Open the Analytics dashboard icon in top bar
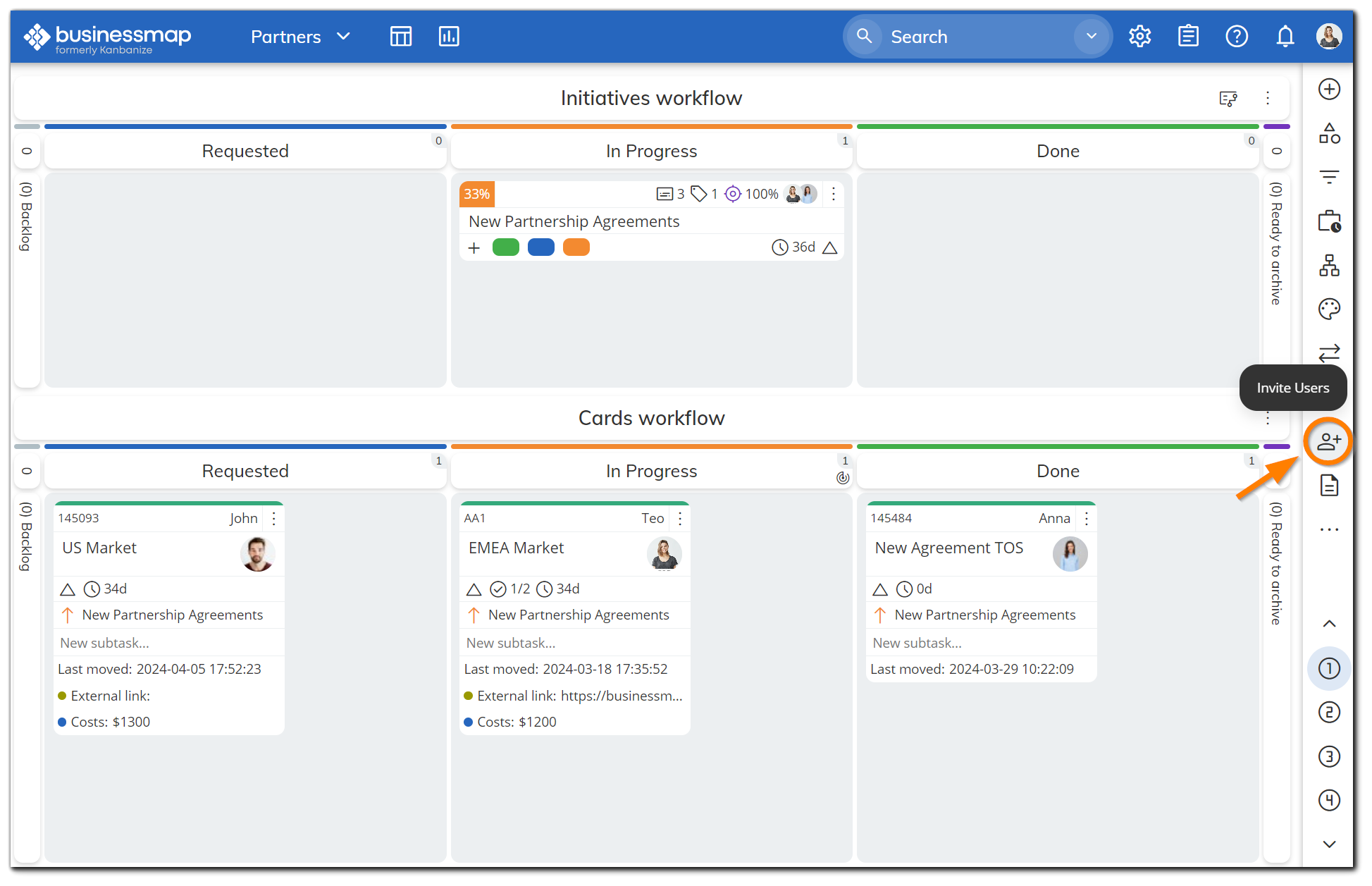1372x886 pixels. click(449, 36)
